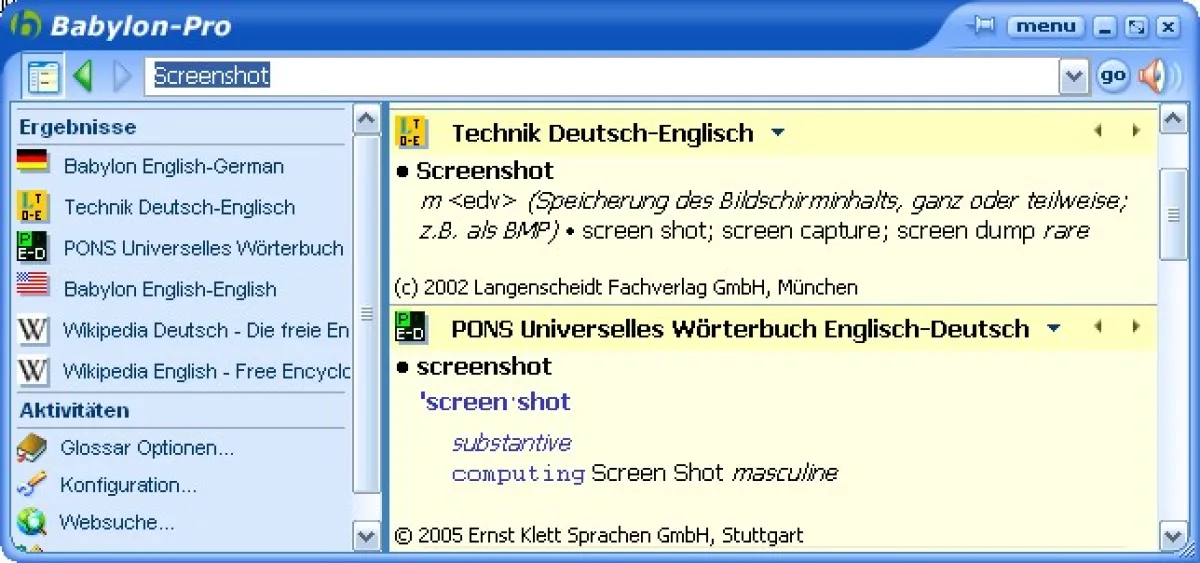The image size is (1200, 563).
Task: Open Websuche...
Action: tap(117, 522)
